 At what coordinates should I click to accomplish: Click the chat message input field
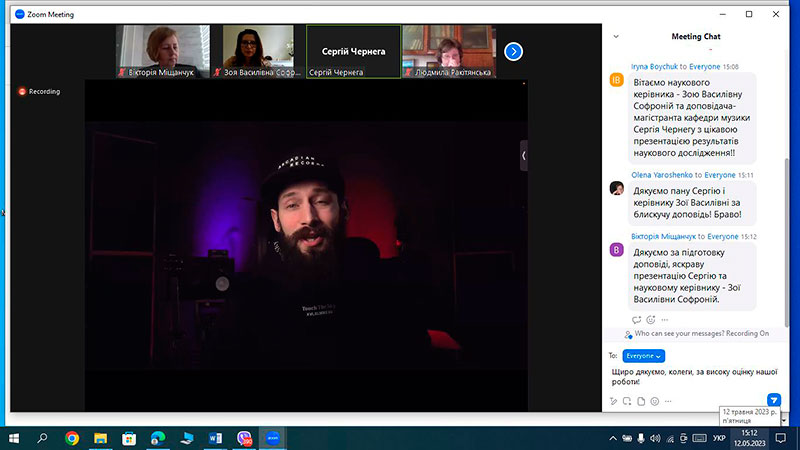pyautogui.click(x=694, y=377)
